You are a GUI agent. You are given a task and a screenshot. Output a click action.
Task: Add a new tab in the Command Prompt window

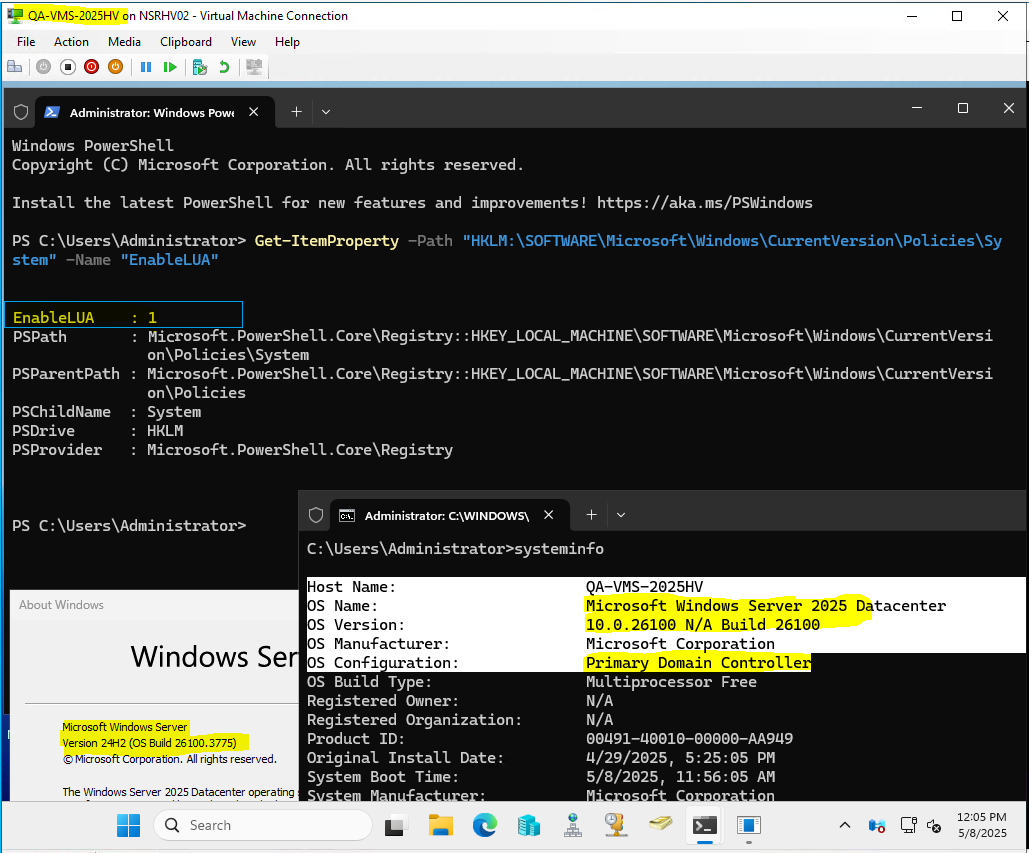click(591, 516)
